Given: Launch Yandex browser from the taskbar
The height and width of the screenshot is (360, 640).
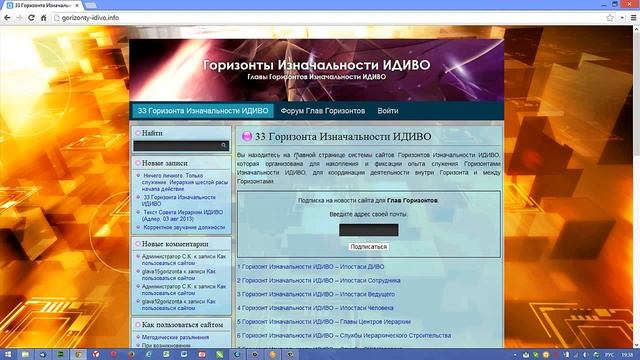Looking at the screenshot, I should pyautogui.click(x=96, y=355).
